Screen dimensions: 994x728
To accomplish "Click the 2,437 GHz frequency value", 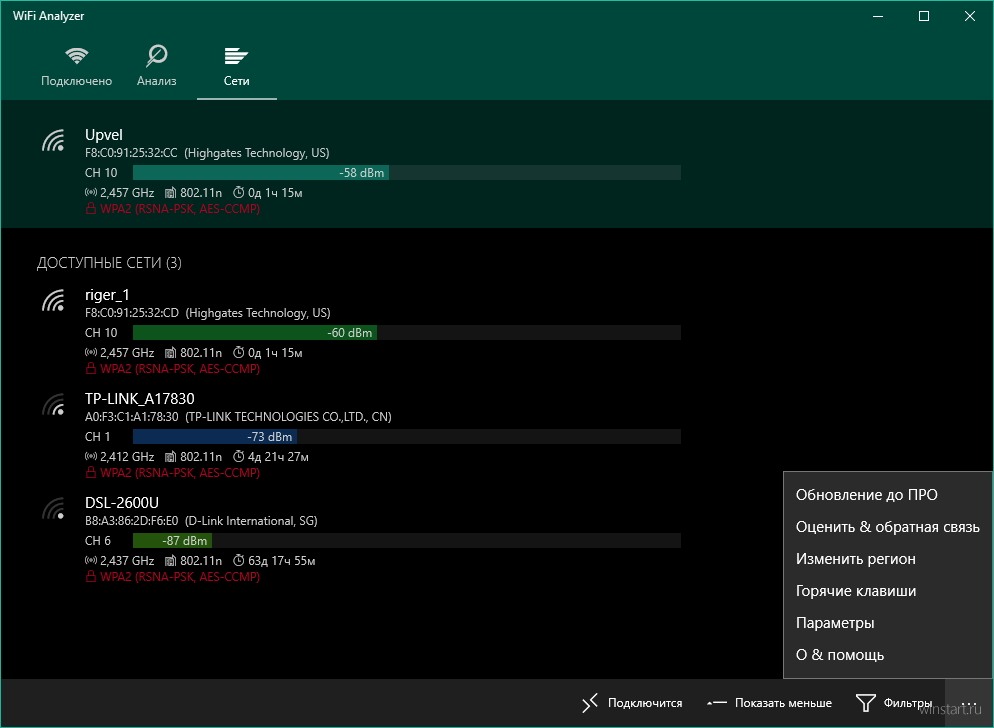I will (x=127, y=561).
